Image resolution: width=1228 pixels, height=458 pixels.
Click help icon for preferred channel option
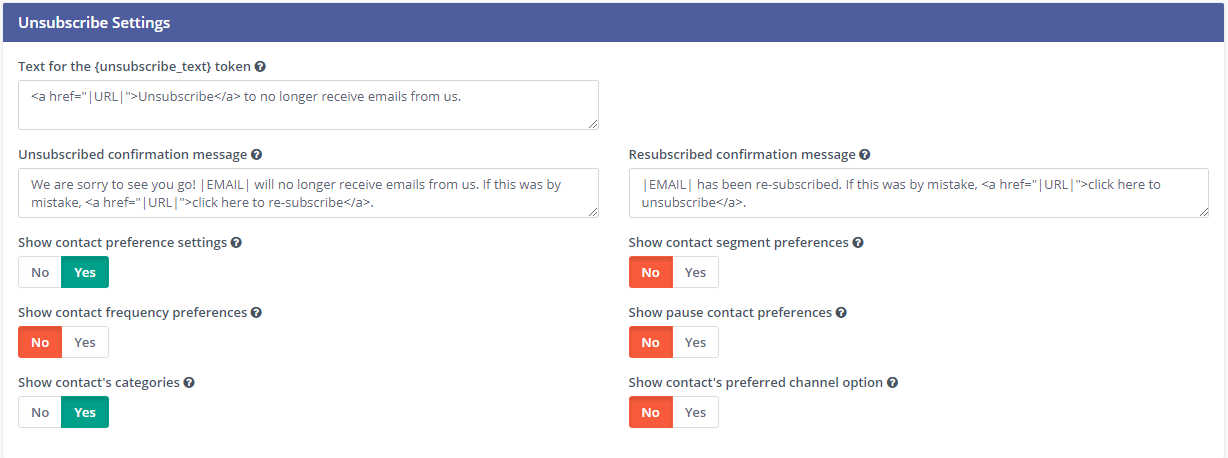point(892,383)
